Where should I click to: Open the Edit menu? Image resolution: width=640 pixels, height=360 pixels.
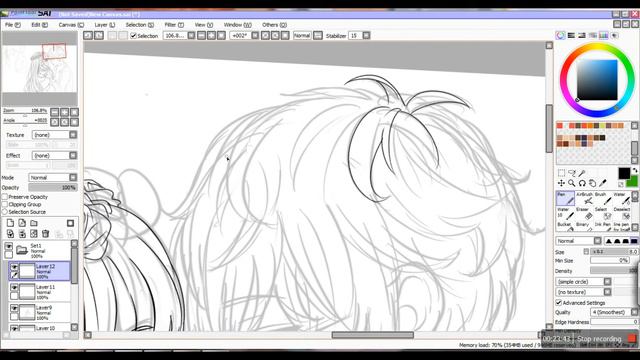[39, 25]
